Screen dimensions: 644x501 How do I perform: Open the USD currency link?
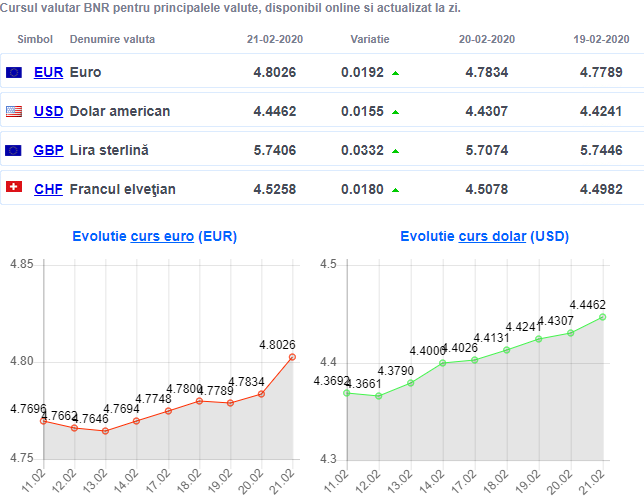[48, 111]
